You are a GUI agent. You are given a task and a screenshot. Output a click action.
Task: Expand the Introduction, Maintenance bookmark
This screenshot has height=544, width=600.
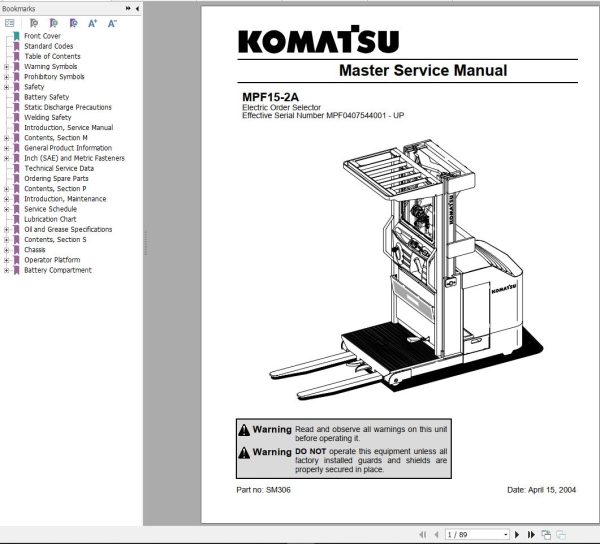6,199
